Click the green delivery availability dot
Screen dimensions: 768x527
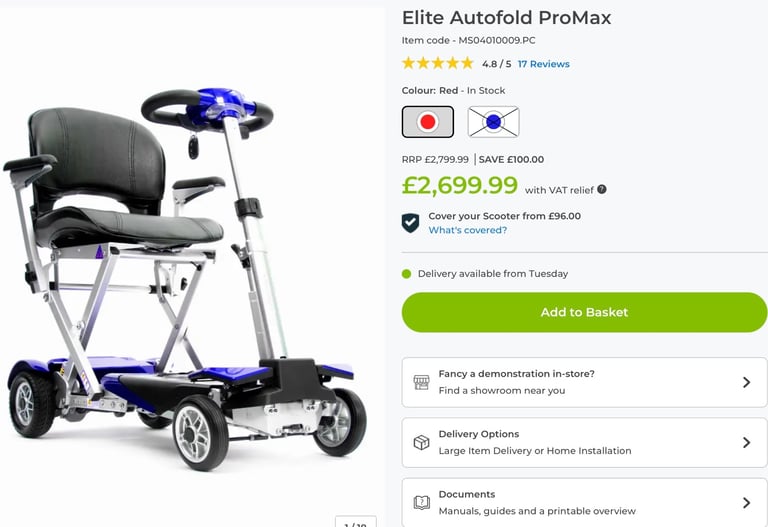coord(406,274)
